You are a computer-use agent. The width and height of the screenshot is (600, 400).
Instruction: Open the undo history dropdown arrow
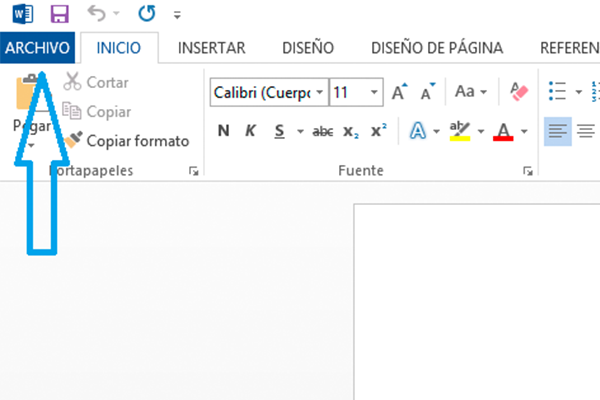116,14
